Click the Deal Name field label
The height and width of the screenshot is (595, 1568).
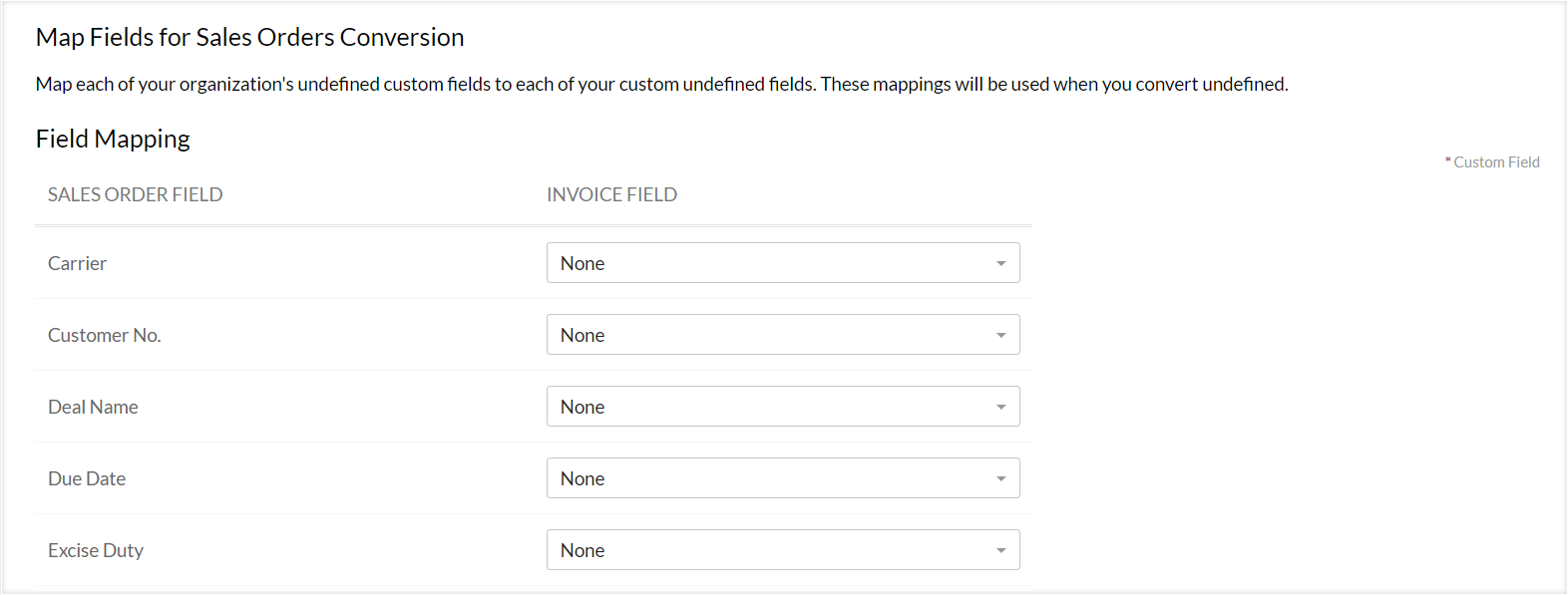[93, 407]
